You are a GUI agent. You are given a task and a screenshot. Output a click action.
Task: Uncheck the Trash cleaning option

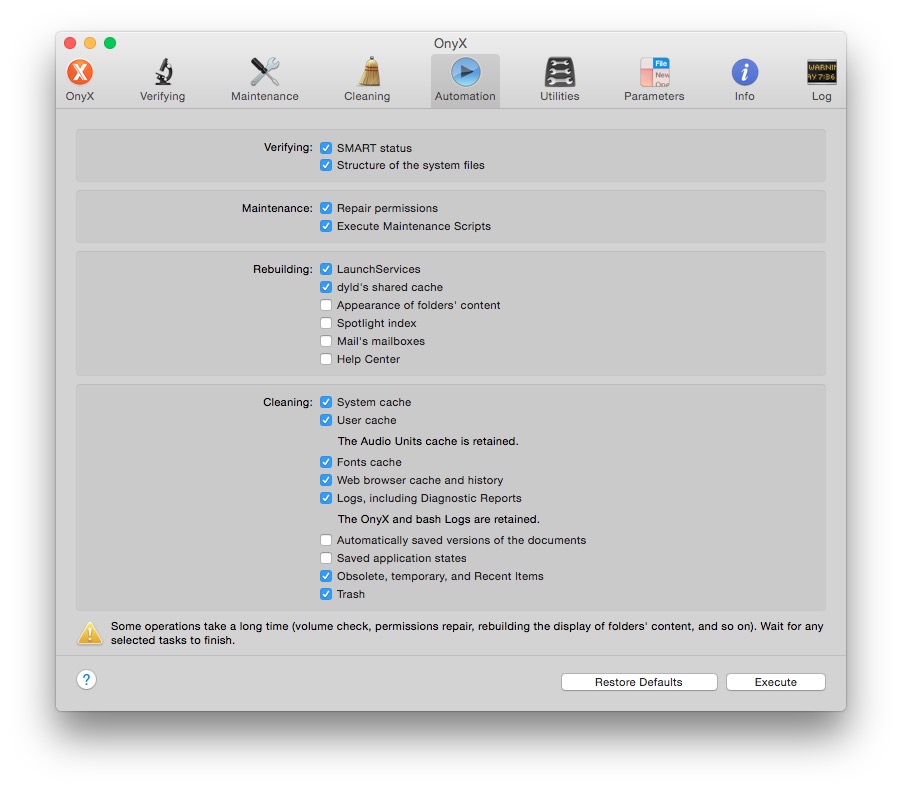tap(325, 594)
